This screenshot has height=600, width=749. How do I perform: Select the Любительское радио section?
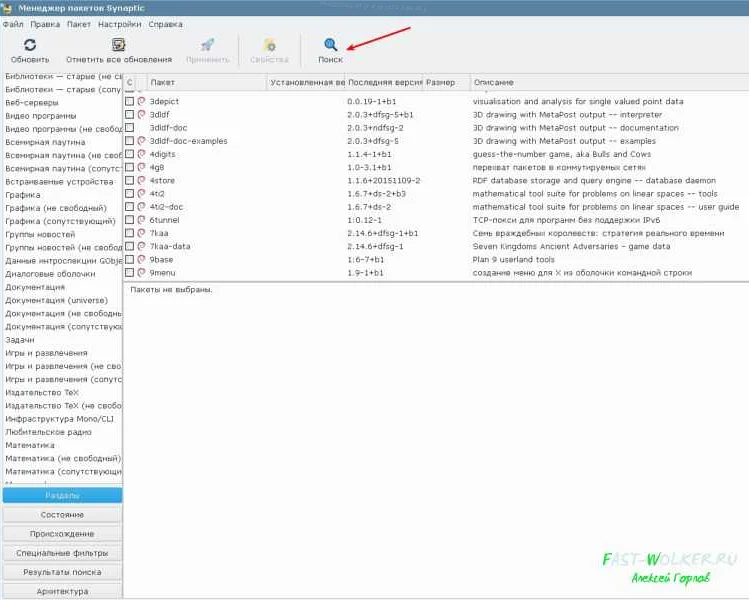click(48, 432)
